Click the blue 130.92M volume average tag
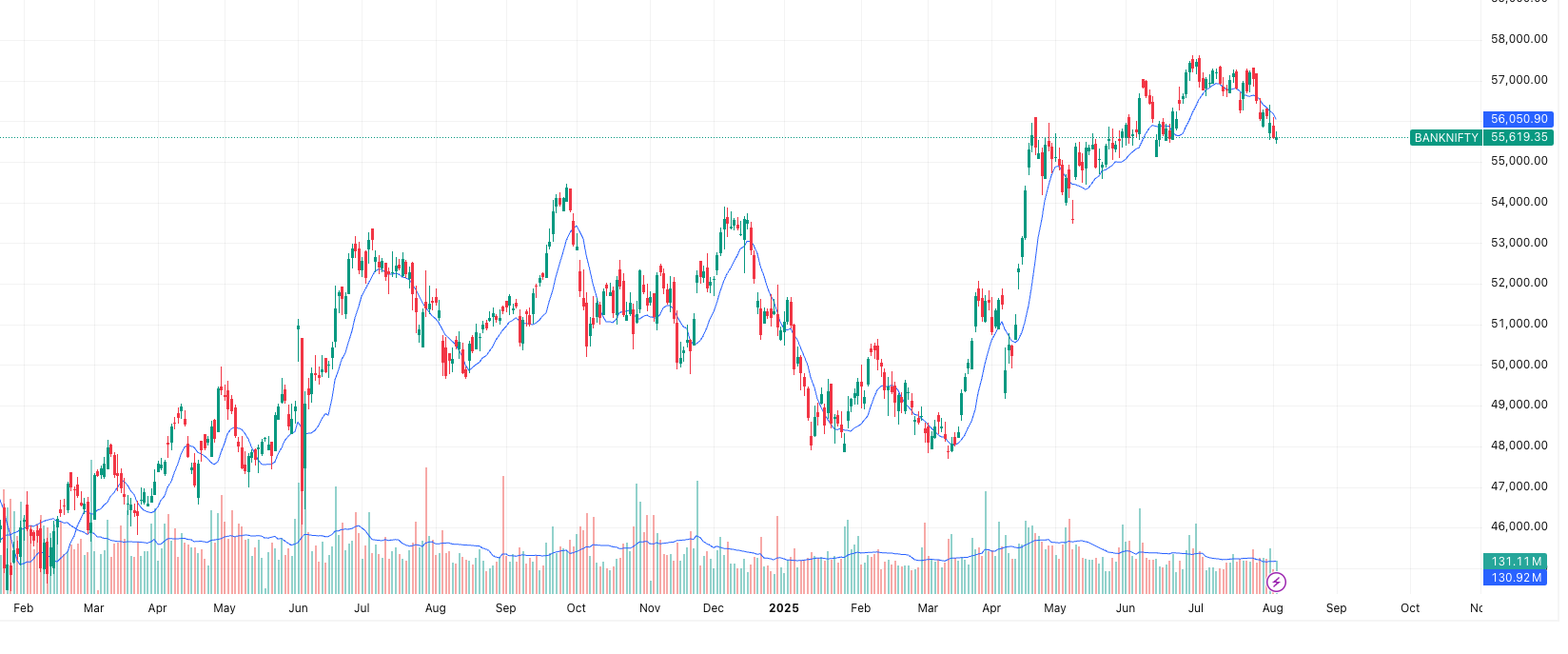The image size is (1568, 654). pyautogui.click(x=1517, y=578)
